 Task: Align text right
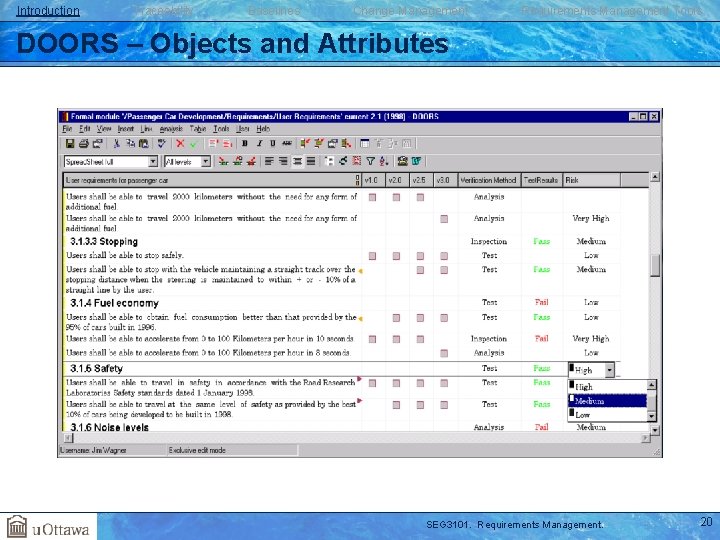[x=283, y=161]
